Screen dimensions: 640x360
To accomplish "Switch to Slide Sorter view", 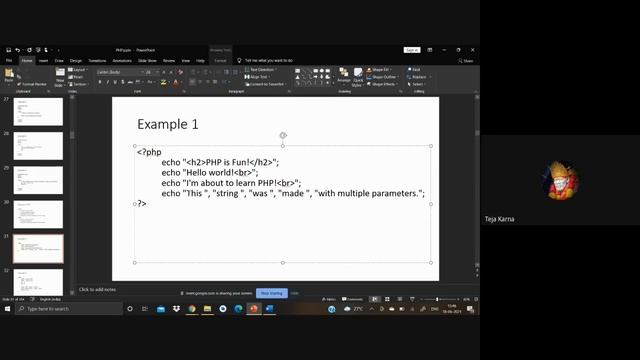I will coord(387,299).
